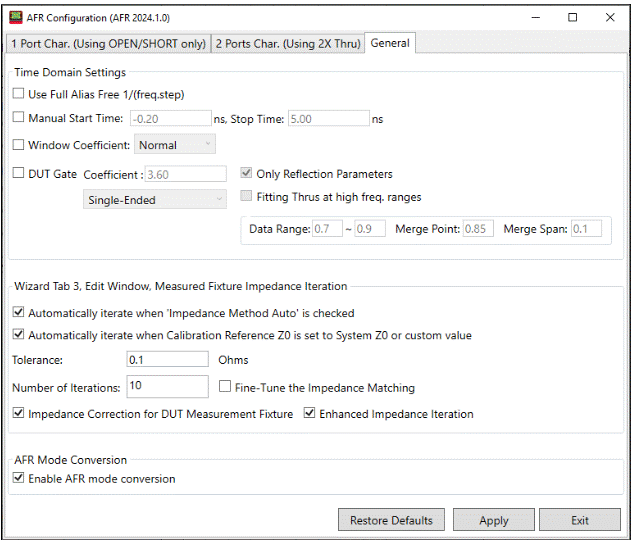The width and height of the screenshot is (637, 542).
Task: Switch to 1 Port Char. tab
Action: coord(107,43)
